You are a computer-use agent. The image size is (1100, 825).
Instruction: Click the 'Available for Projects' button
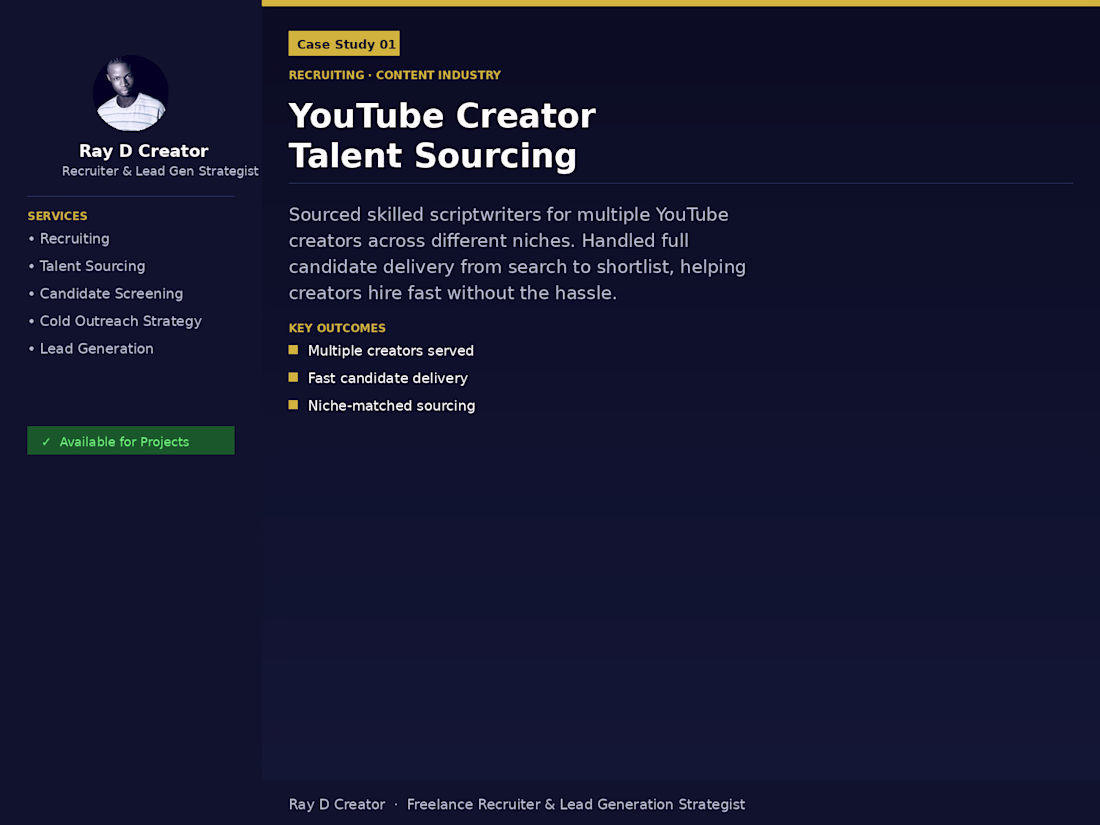130,441
